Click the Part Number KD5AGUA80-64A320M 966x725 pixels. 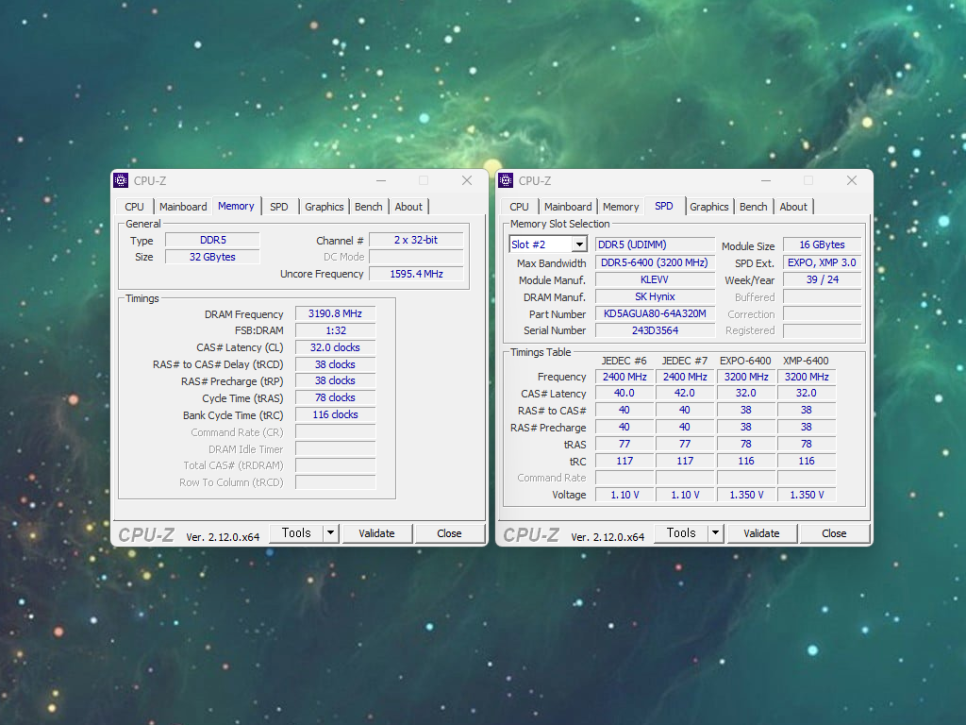(x=655, y=314)
